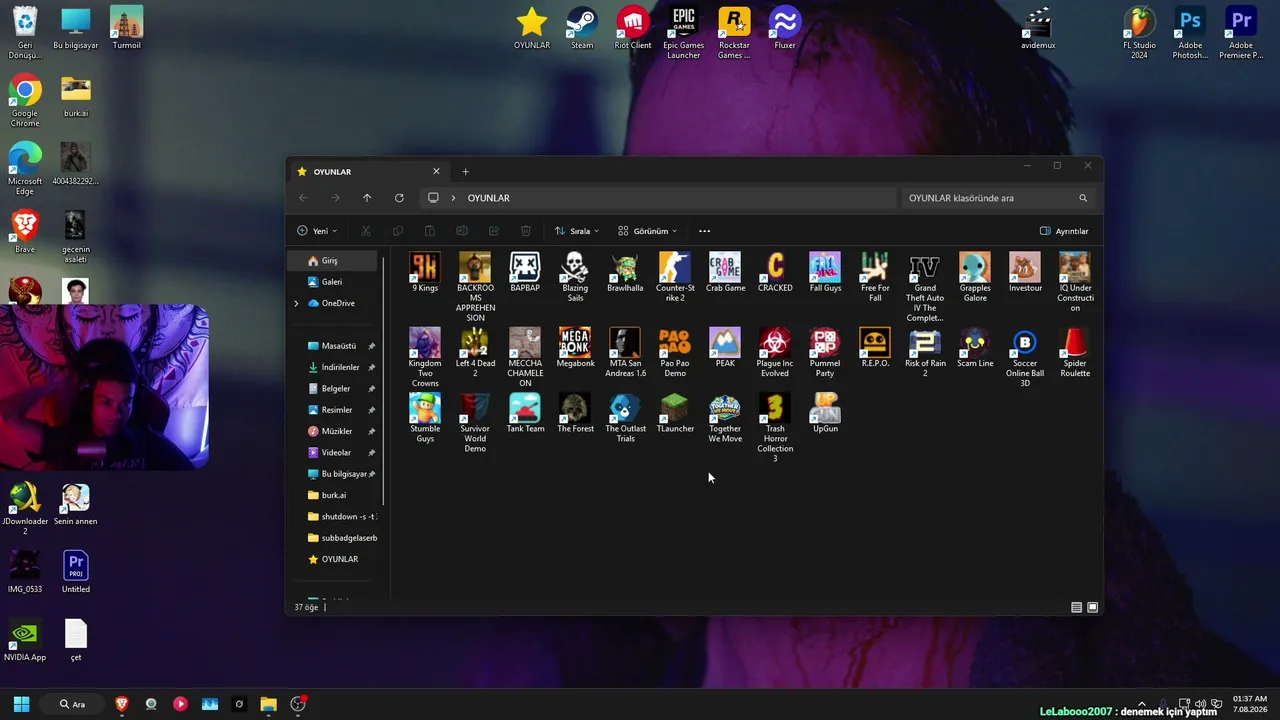
Task: Select the FL Studio 2024 desktop icon
Action: tap(1139, 33)
